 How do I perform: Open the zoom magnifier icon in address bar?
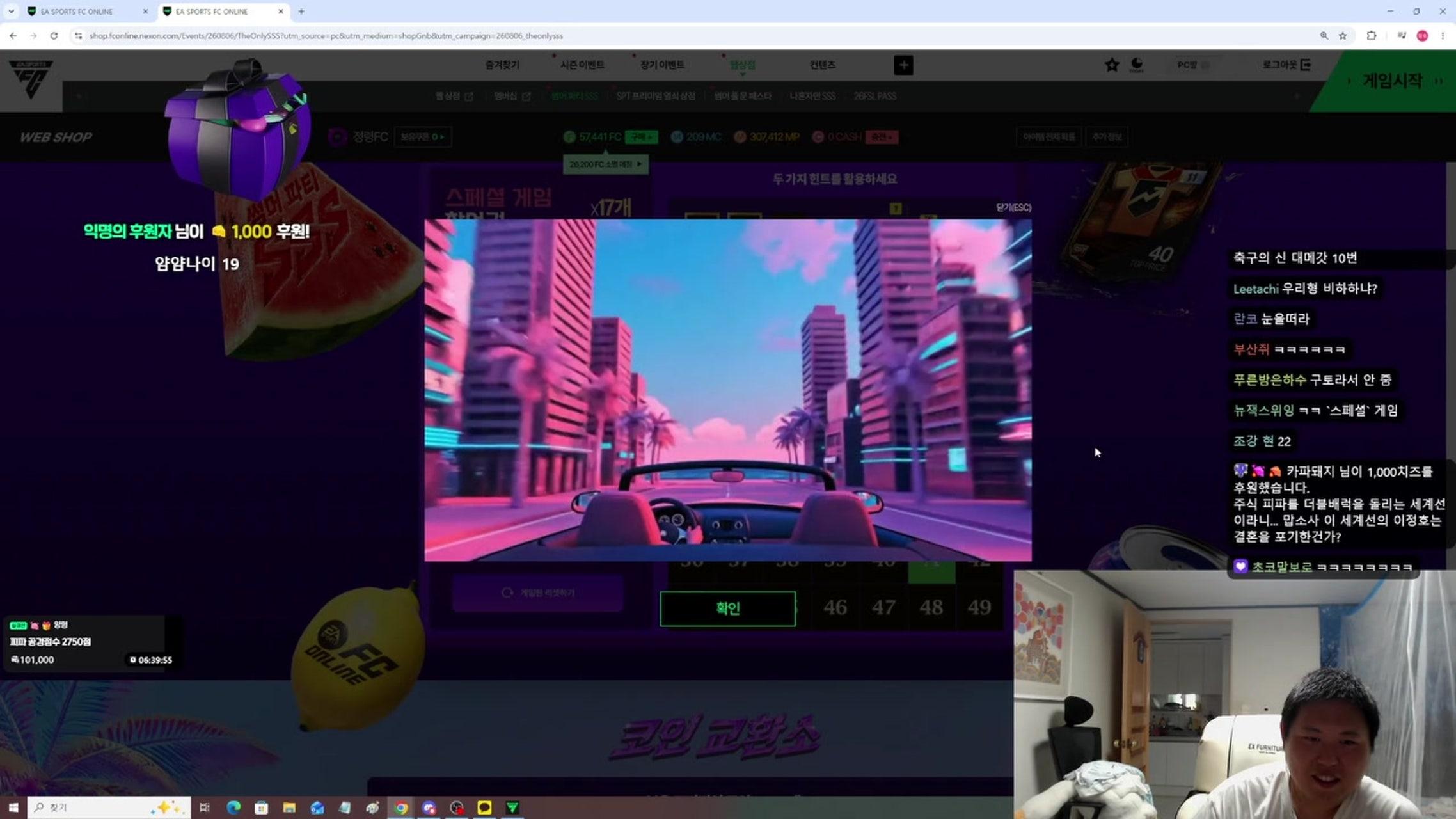(1324, 36)
